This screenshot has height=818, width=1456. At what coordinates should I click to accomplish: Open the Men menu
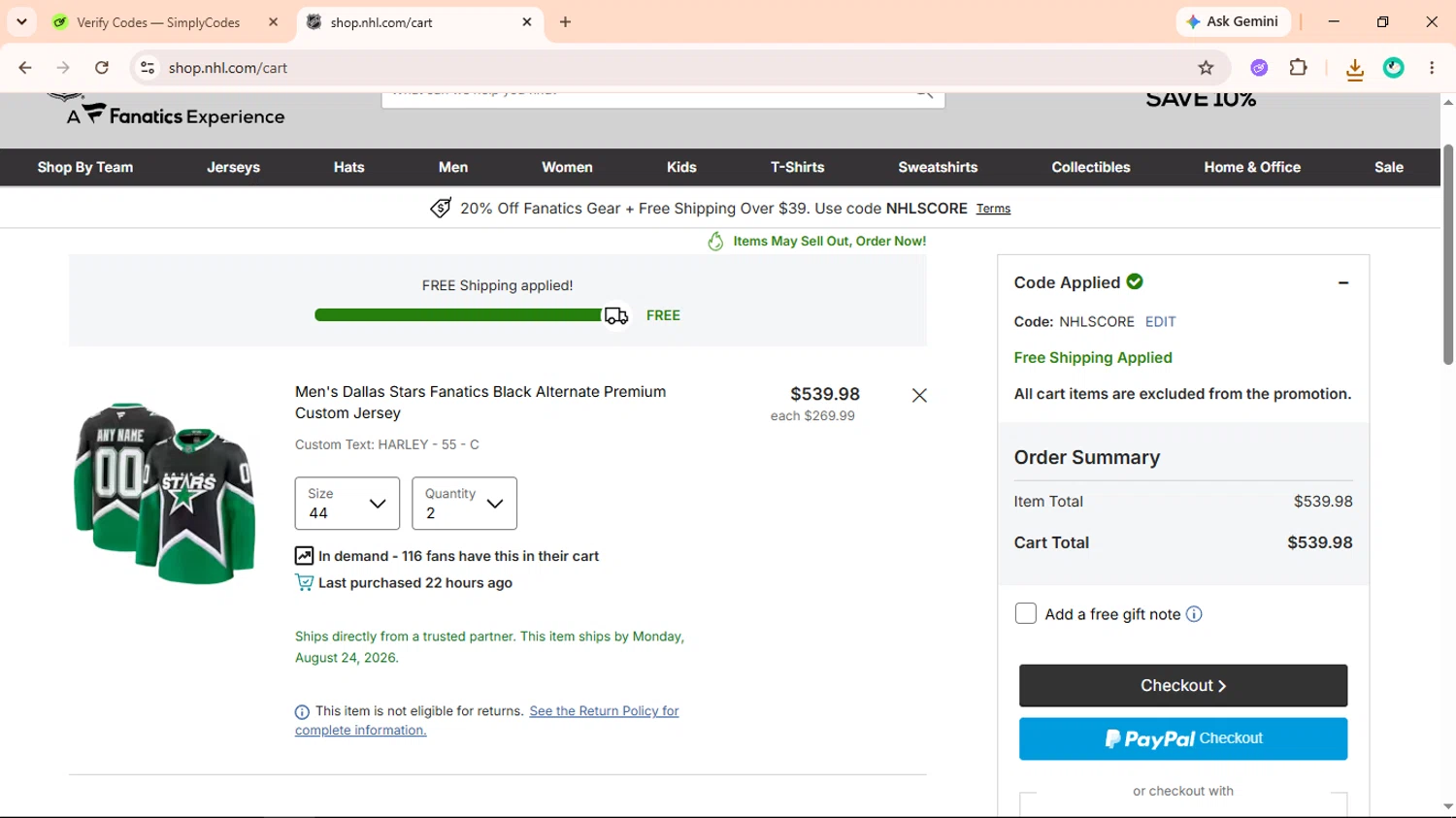click(x=453, y=167)
